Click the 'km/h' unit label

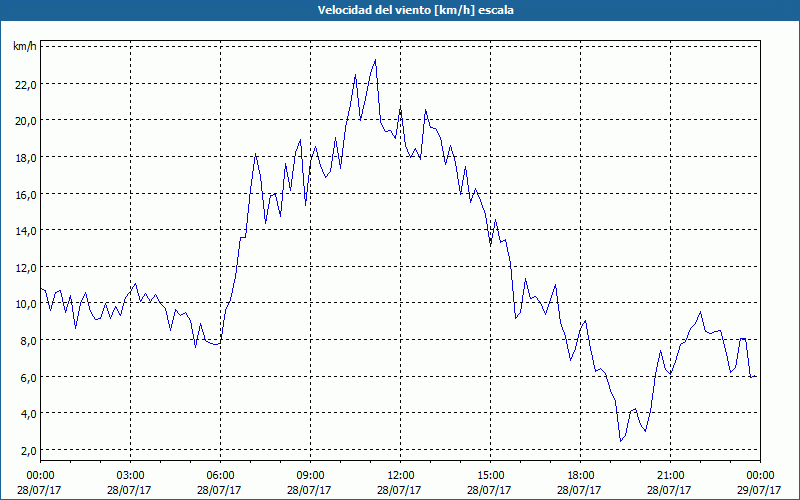point(25,46)
